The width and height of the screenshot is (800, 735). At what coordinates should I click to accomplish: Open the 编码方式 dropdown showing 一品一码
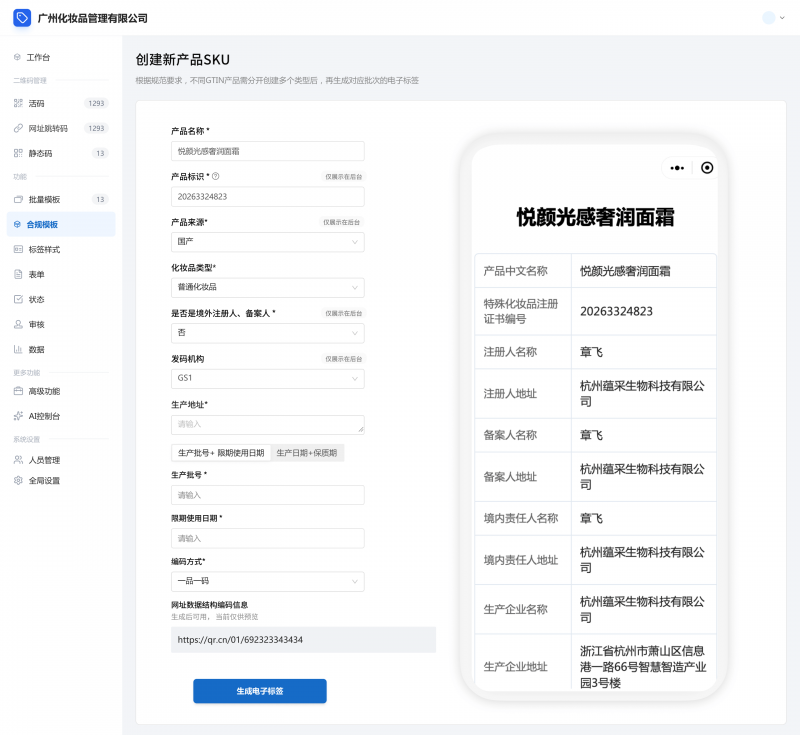pyautogui.click(x=267, y=581)
